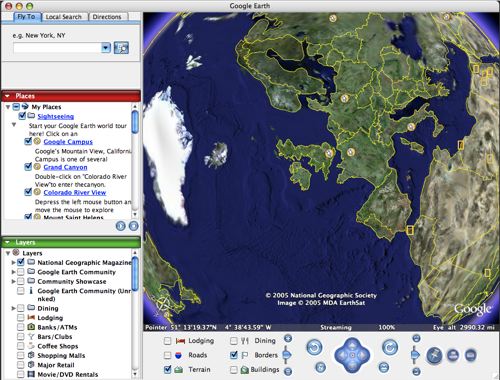
Task: Click the reset north button below rotate left
Action: 320,367
